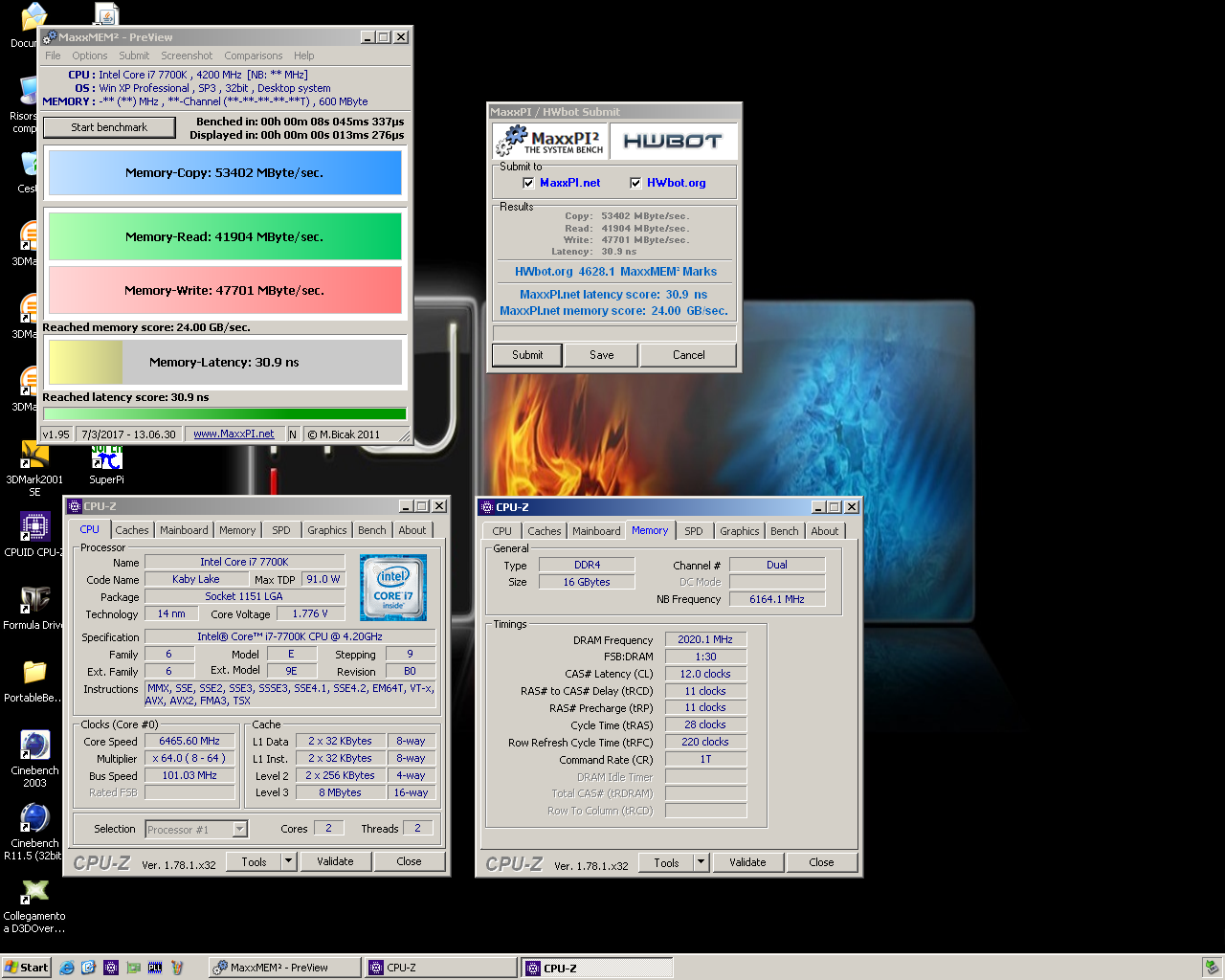Launch Cinebench R11.5 desktop shortcut
The height and width of the screenshot is (980, 1225).
(34, 832)
